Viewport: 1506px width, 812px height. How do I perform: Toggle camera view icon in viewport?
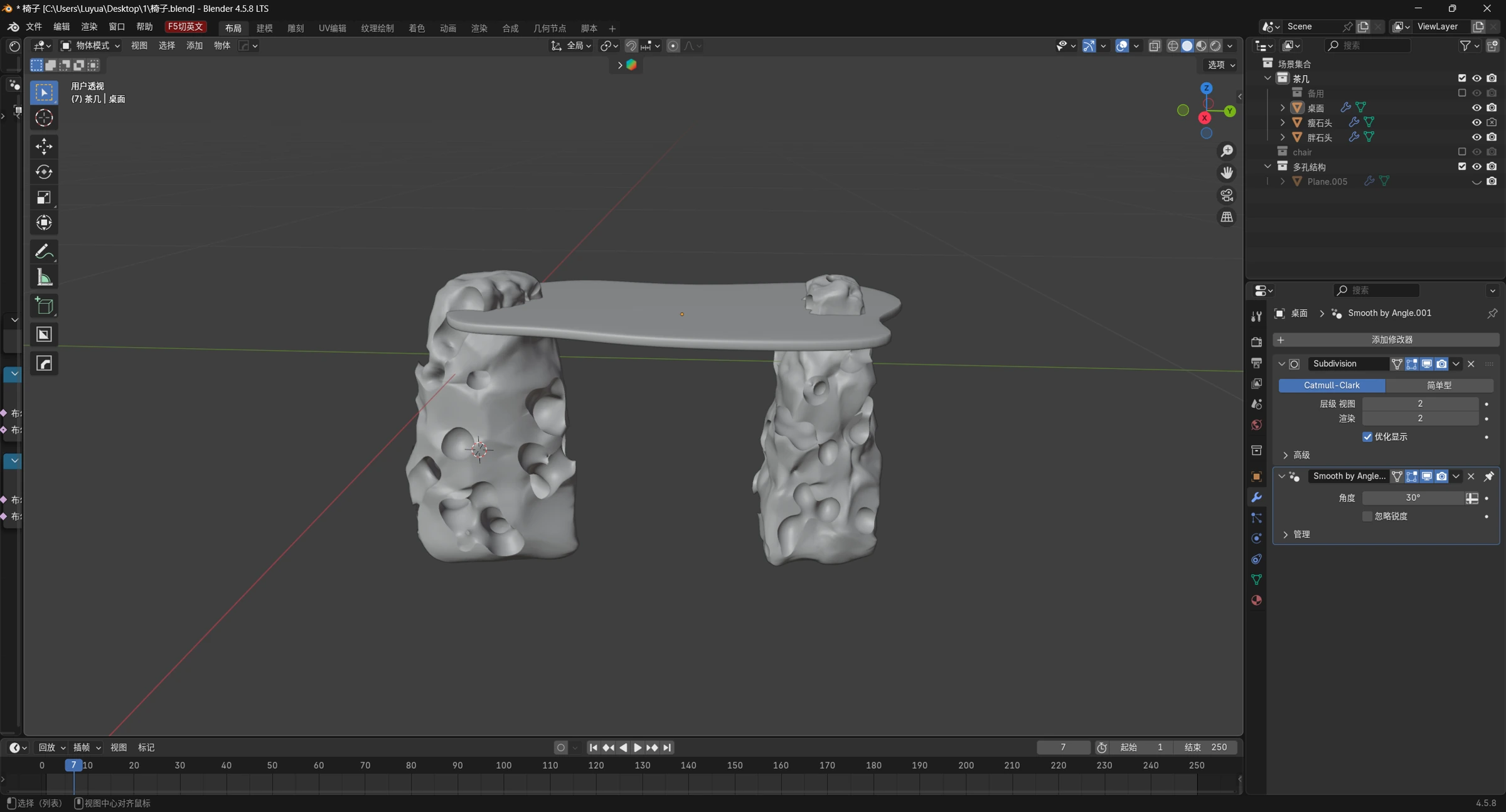[x=1227, y=195]
